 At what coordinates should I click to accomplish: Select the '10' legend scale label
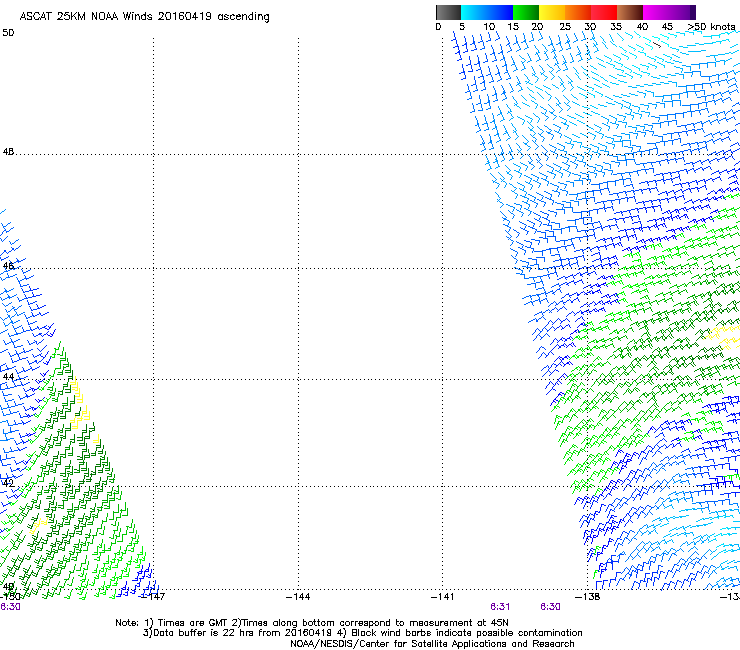(489, 27)
